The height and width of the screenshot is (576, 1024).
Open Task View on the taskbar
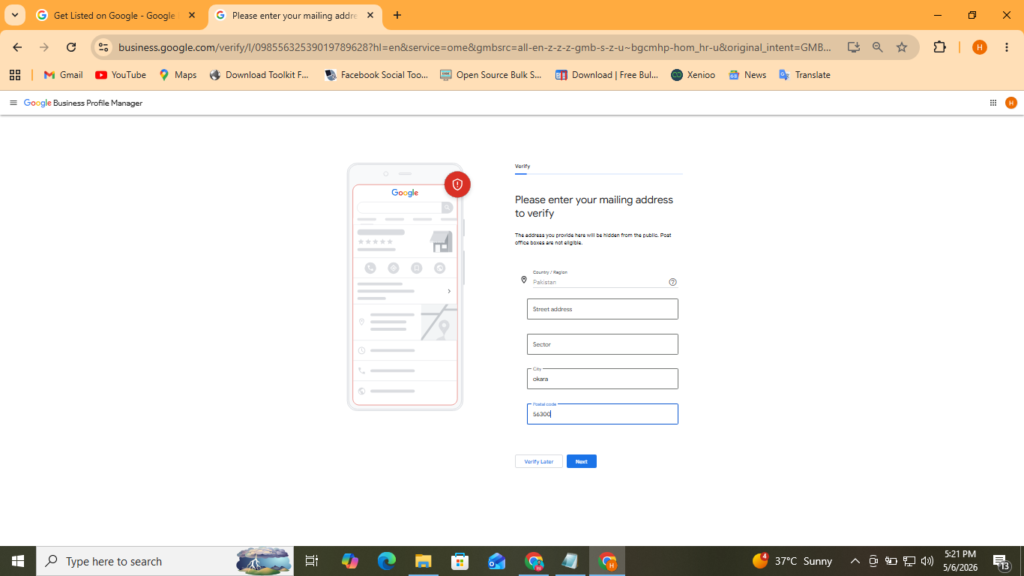[312, 561]
